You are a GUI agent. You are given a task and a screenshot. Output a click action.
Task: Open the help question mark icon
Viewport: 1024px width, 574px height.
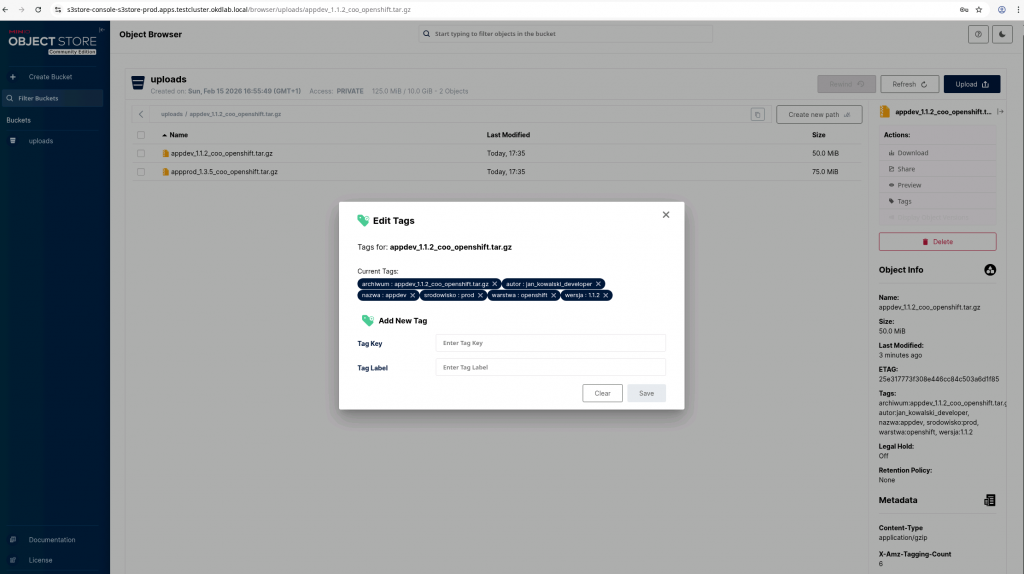(977, 34)
